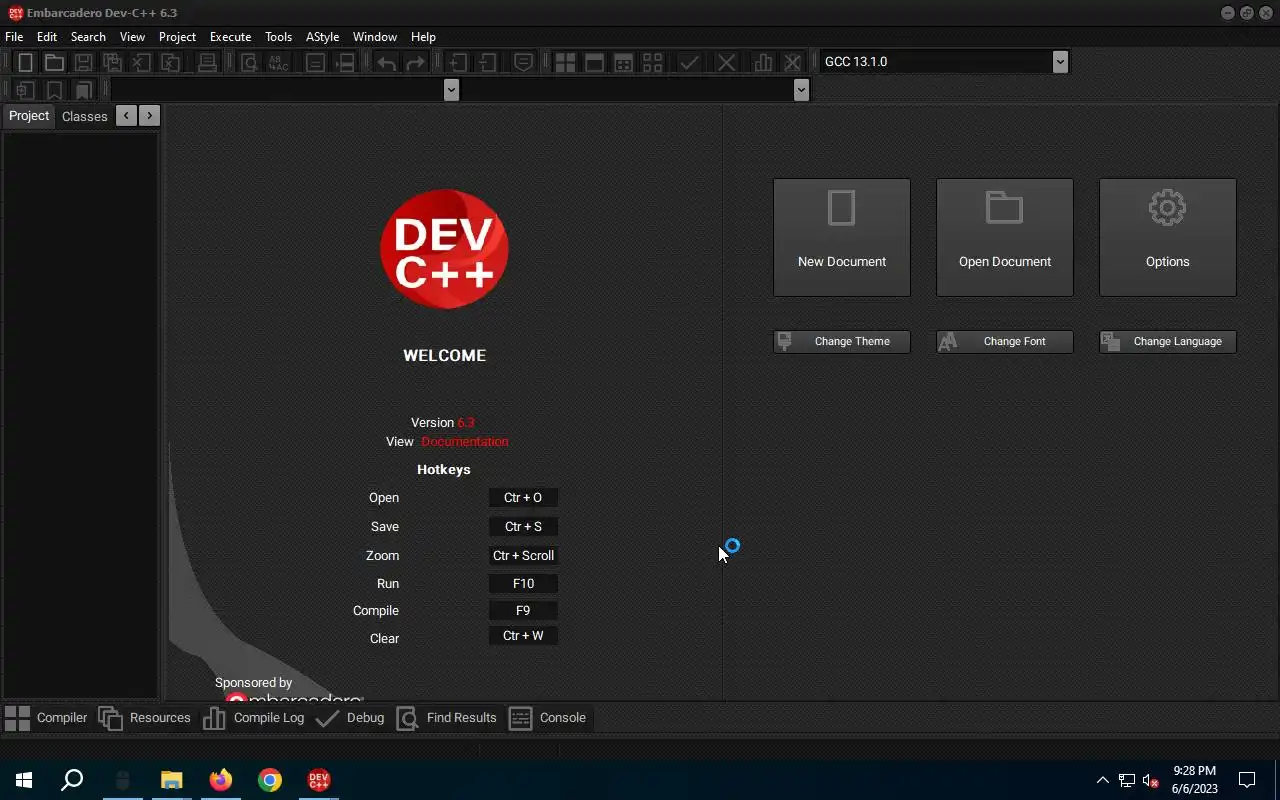Launch Chrome from the taskbar
This screenshot has height=800, width=1280.
270,780
